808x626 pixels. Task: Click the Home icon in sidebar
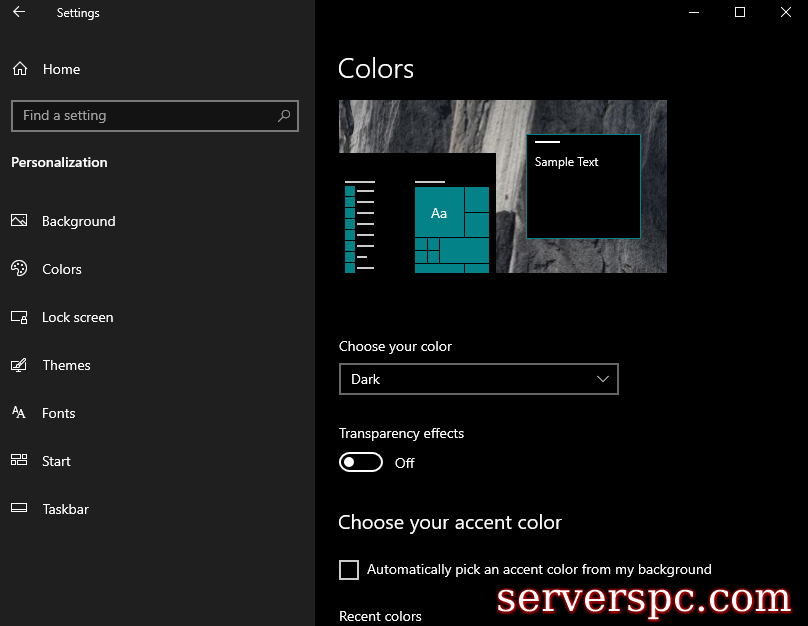[19, 69]
